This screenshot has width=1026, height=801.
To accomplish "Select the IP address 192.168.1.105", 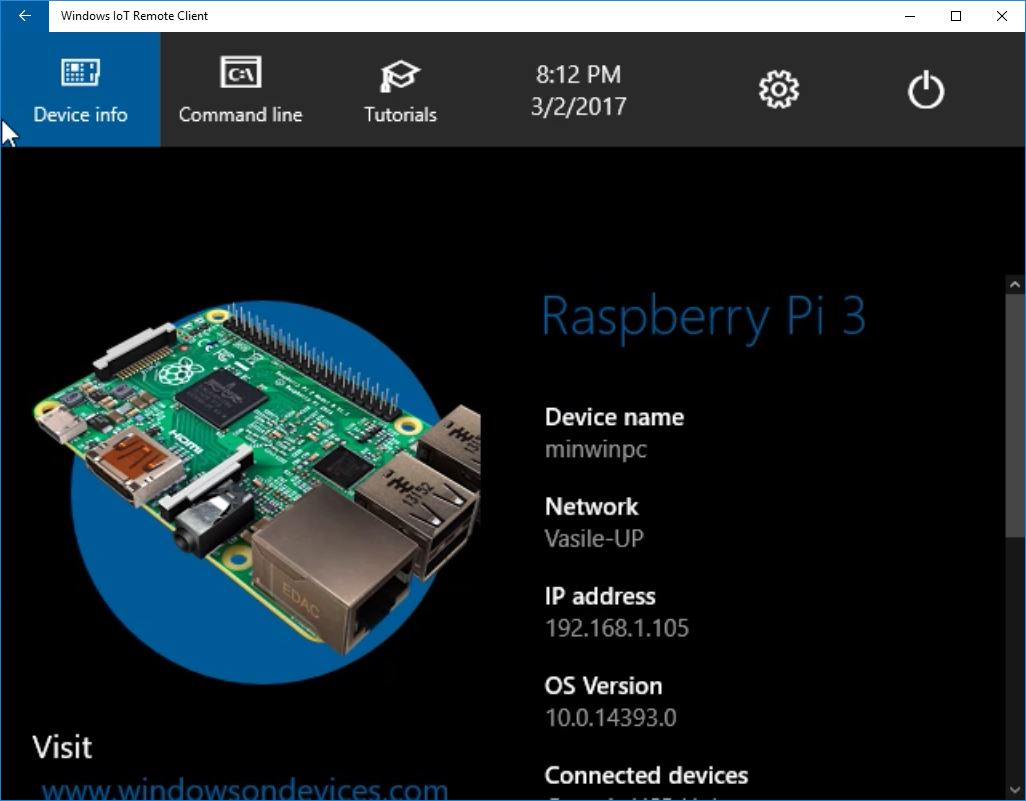I will coord(617,628).
